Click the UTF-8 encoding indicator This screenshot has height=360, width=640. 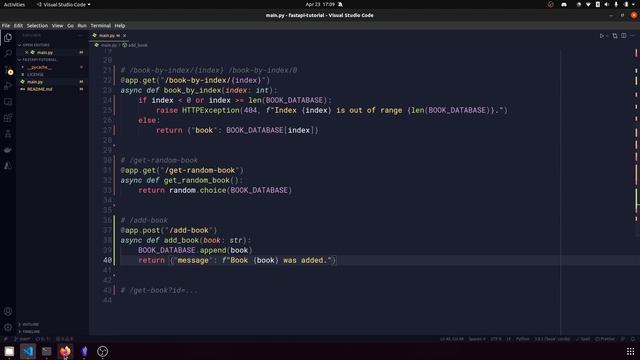coord(496,339)
